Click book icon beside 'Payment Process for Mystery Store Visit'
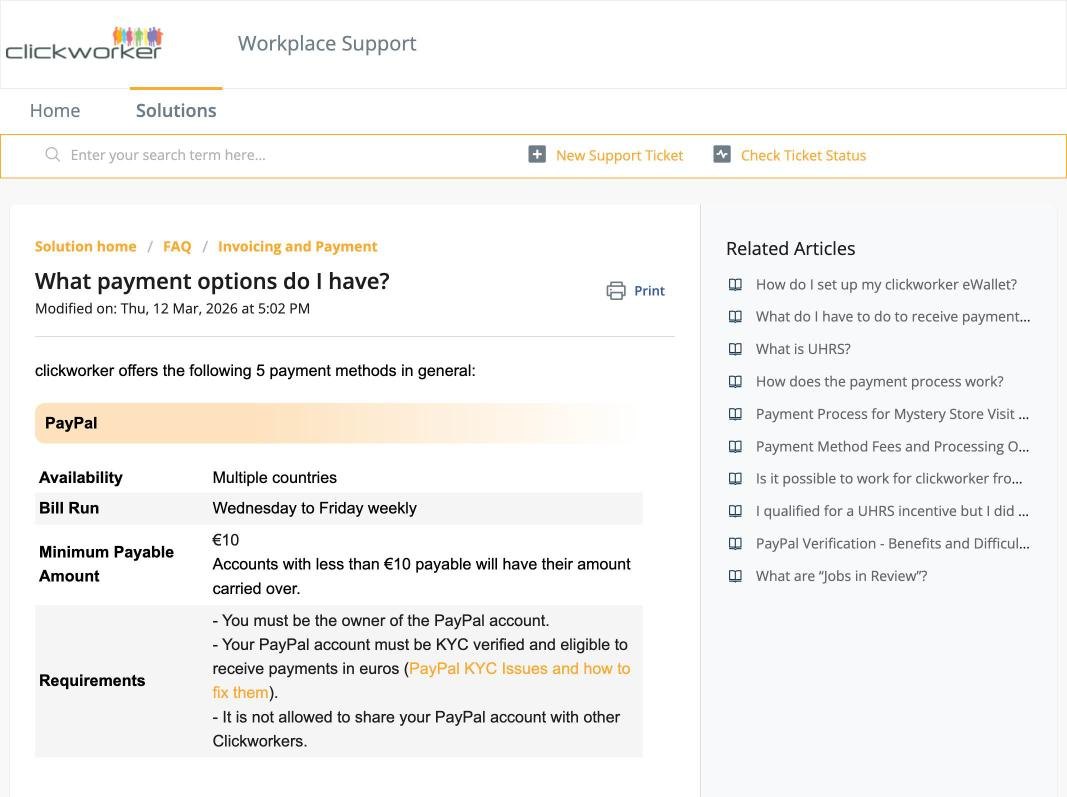Screen dimensions: 1067x797 (736, 414)
